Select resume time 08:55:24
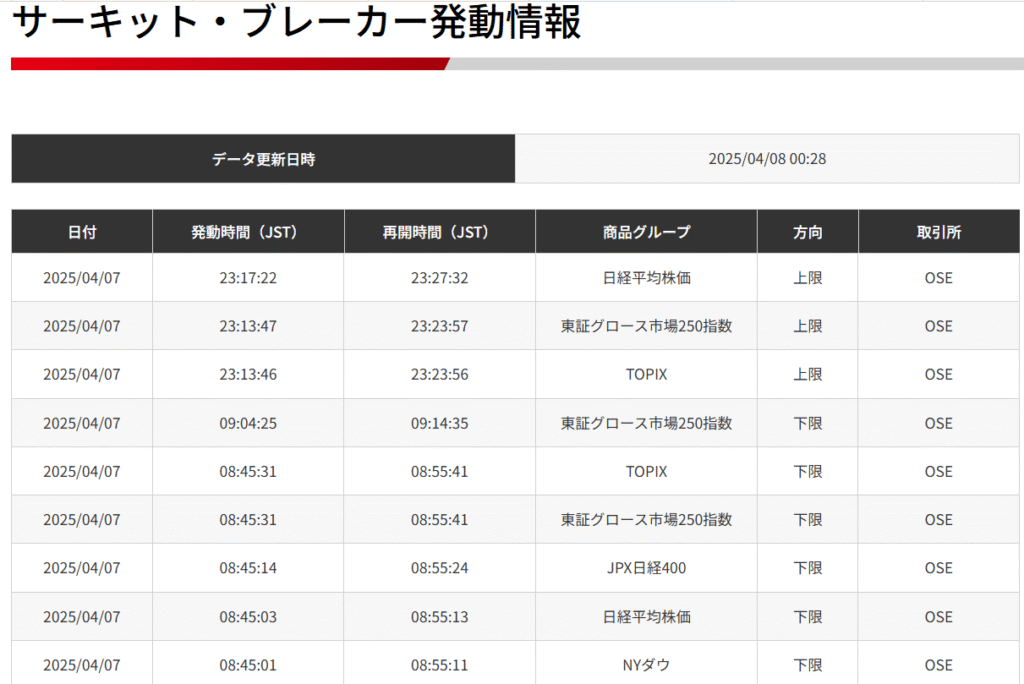This screenshot has width=1024, height=684. 440,568
